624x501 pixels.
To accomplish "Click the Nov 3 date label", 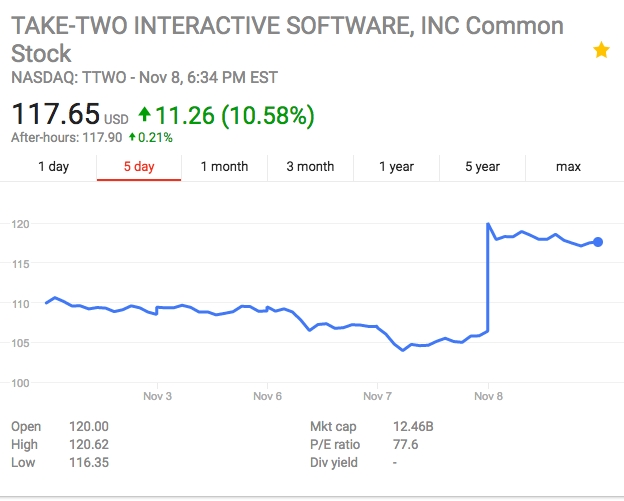I will tap(157, 396).
